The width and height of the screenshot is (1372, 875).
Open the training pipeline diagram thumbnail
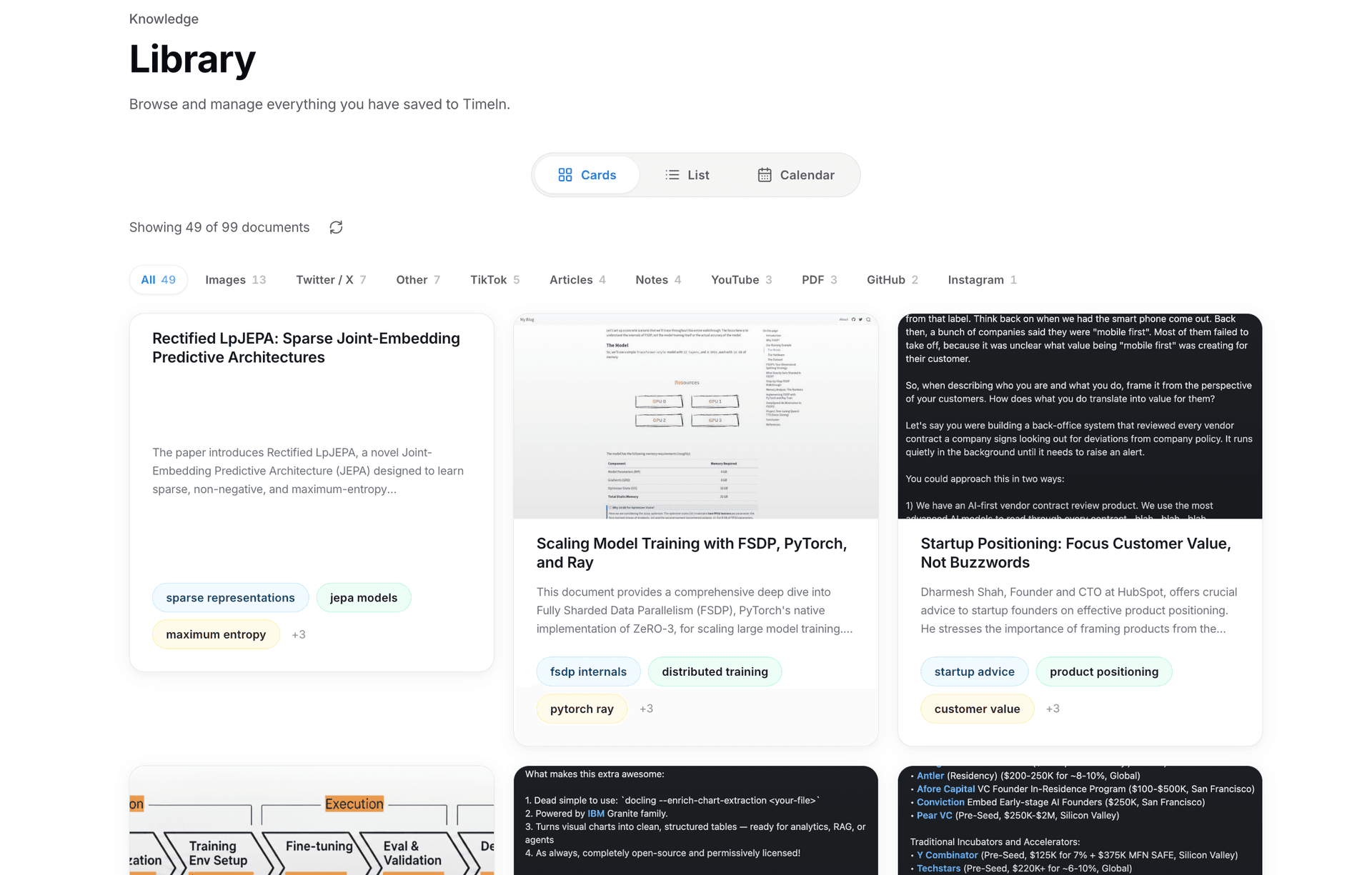tap(312, 821)
